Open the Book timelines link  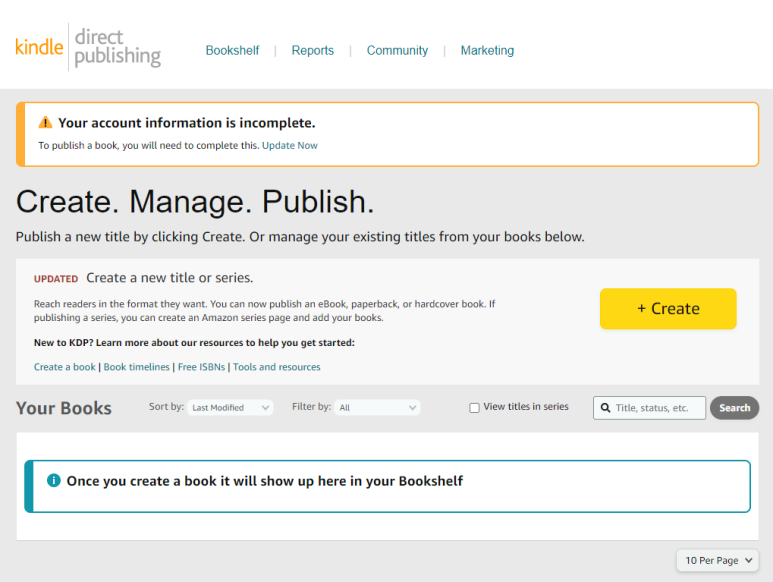[137, 367]
